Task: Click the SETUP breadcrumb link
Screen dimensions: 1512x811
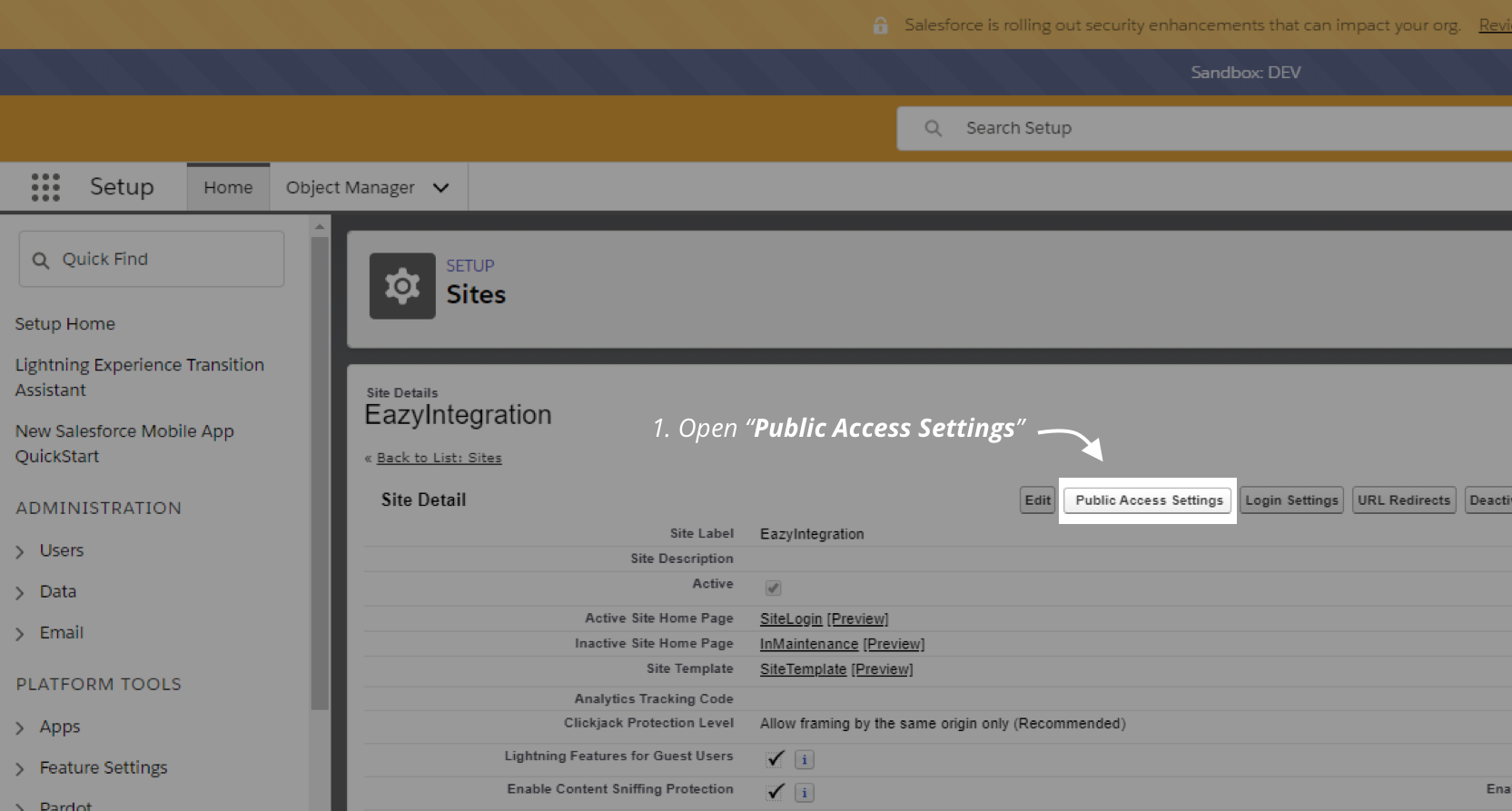Action: [469, 266]
